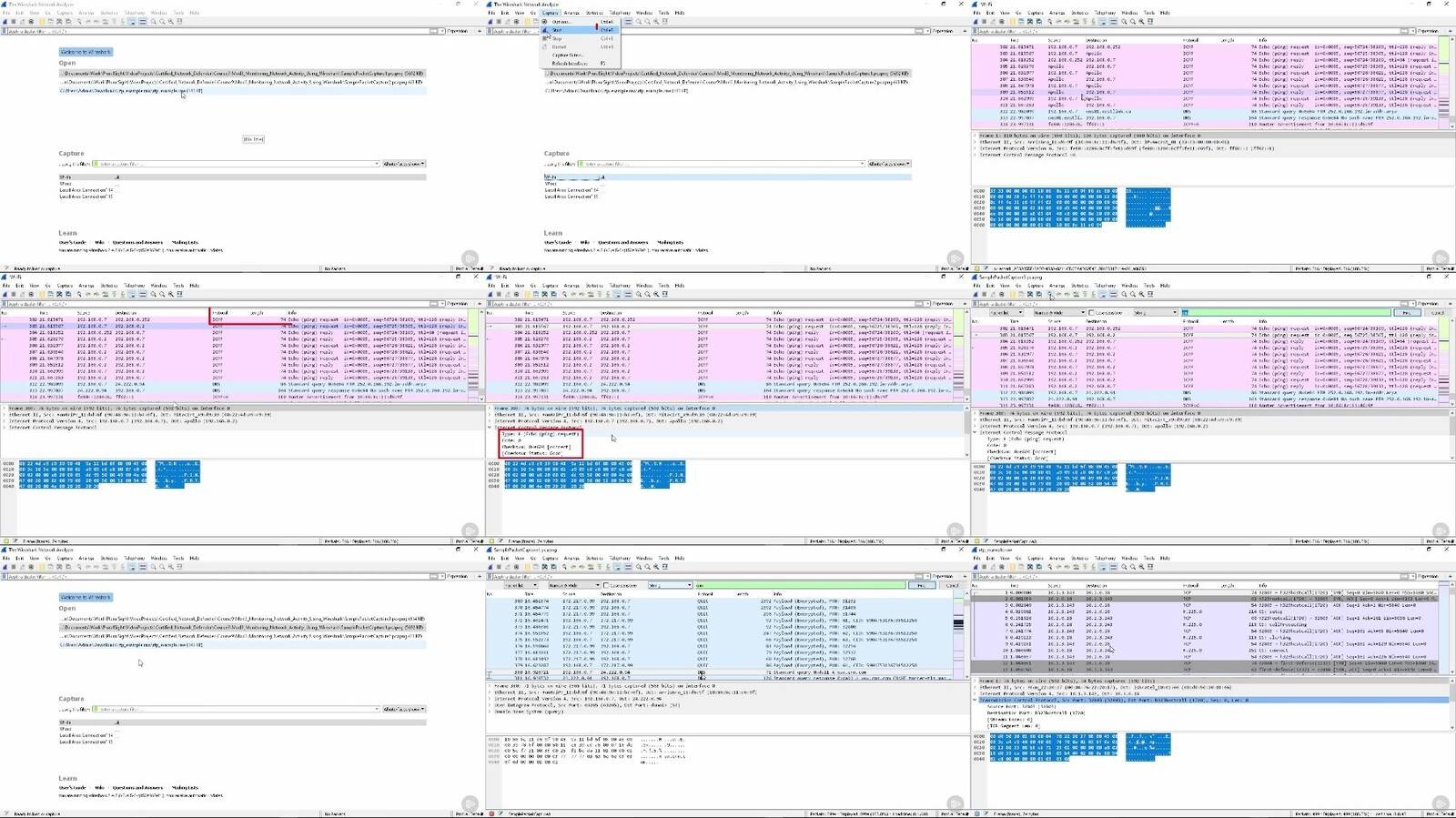This screenshot has width=1456, height=818.
Task: Click resize columns icon in SamplePacketCapture3 toolbar
Action: pos(1150,295)
